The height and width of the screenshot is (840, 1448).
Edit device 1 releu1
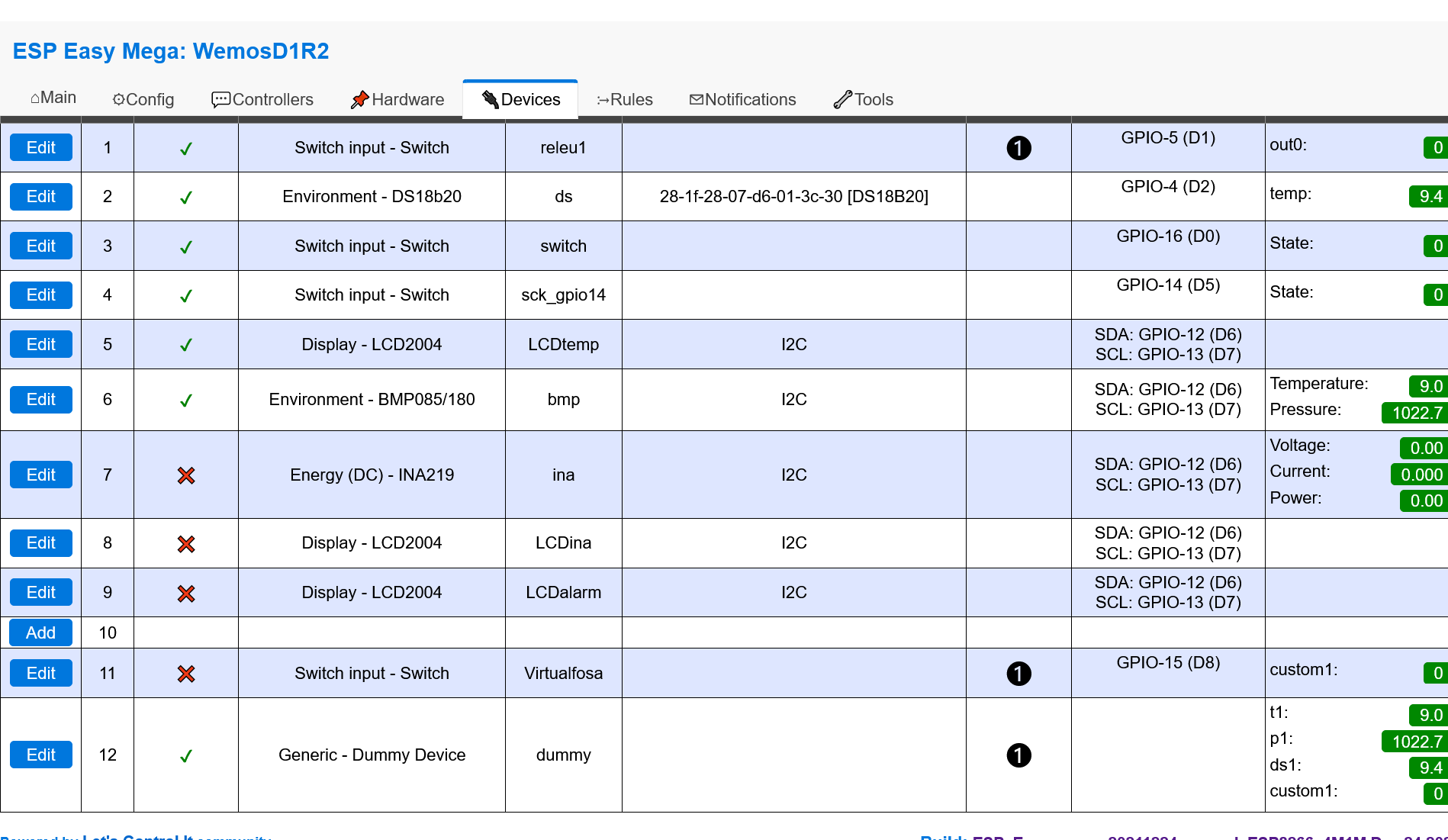41,147
